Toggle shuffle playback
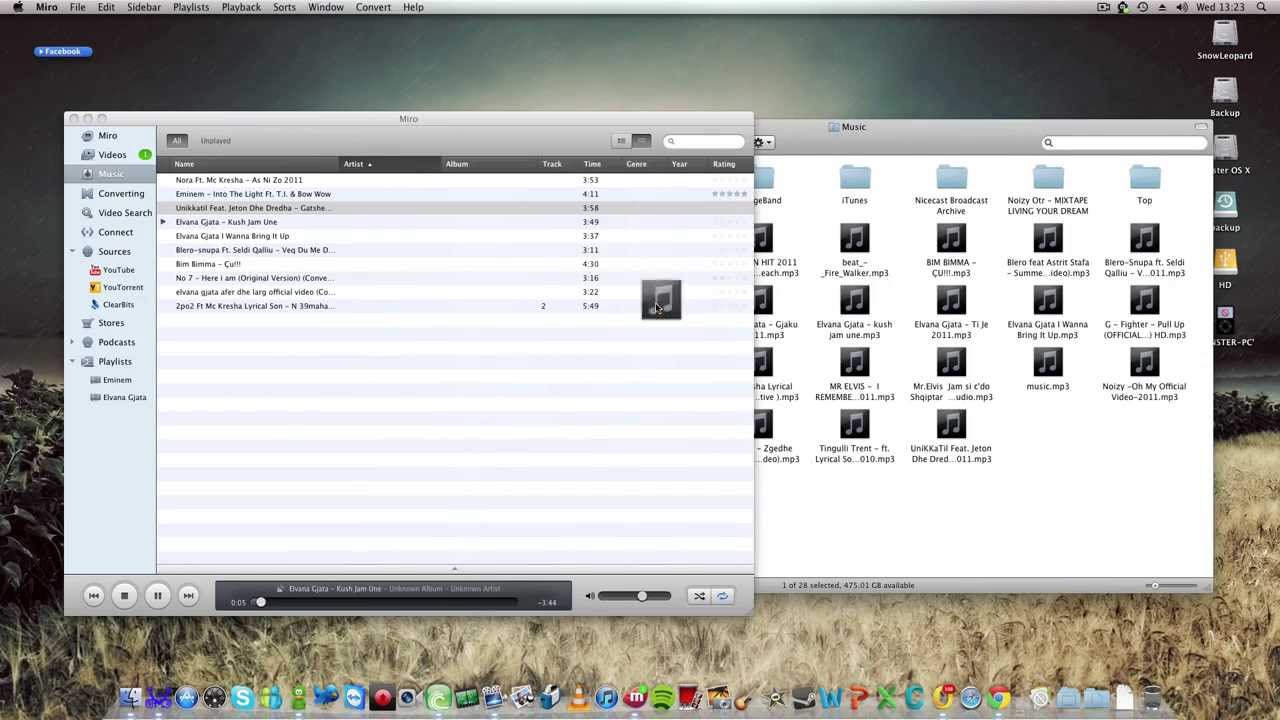Viewport: 1280px width, 720px height. pyautogui.click(x=699, y=596)
